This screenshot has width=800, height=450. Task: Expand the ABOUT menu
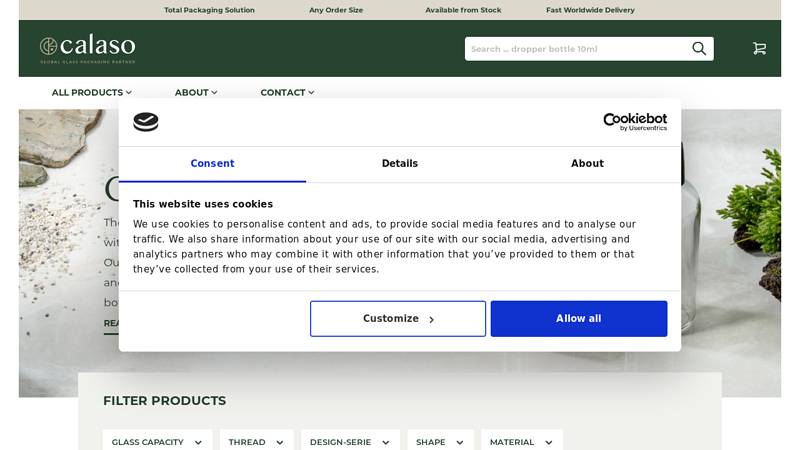(196, 92)
